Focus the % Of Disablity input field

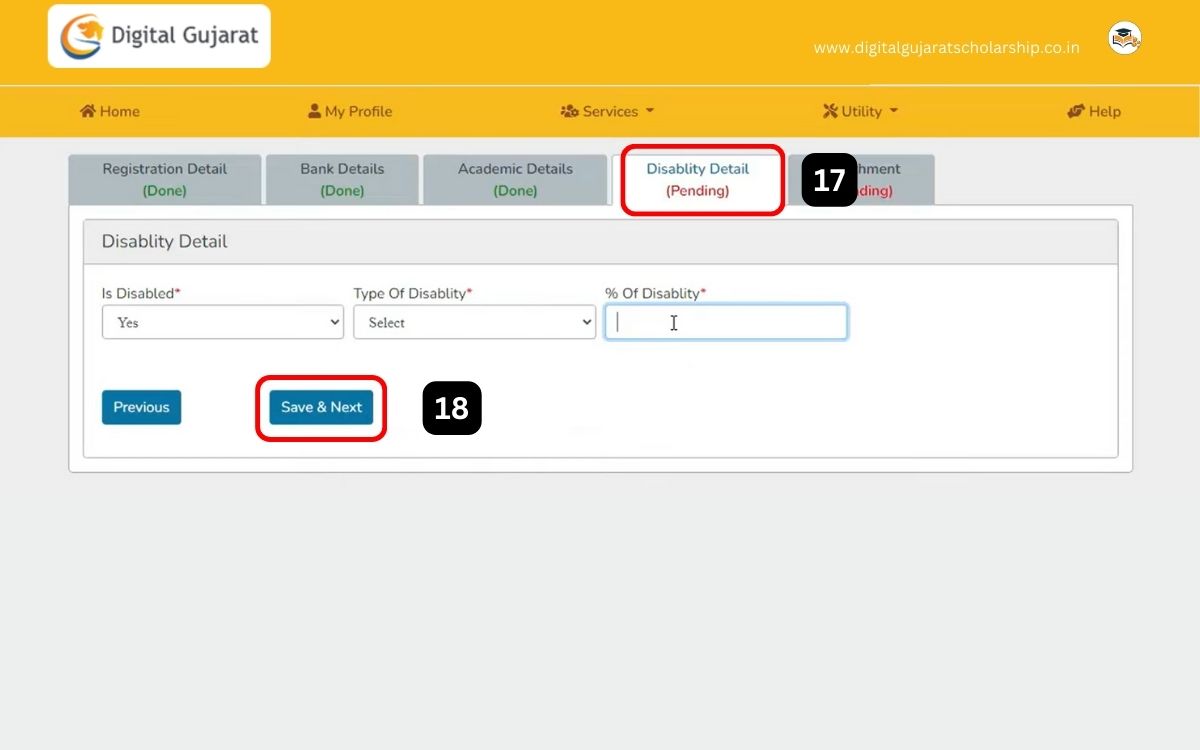[x=726, y=323]
